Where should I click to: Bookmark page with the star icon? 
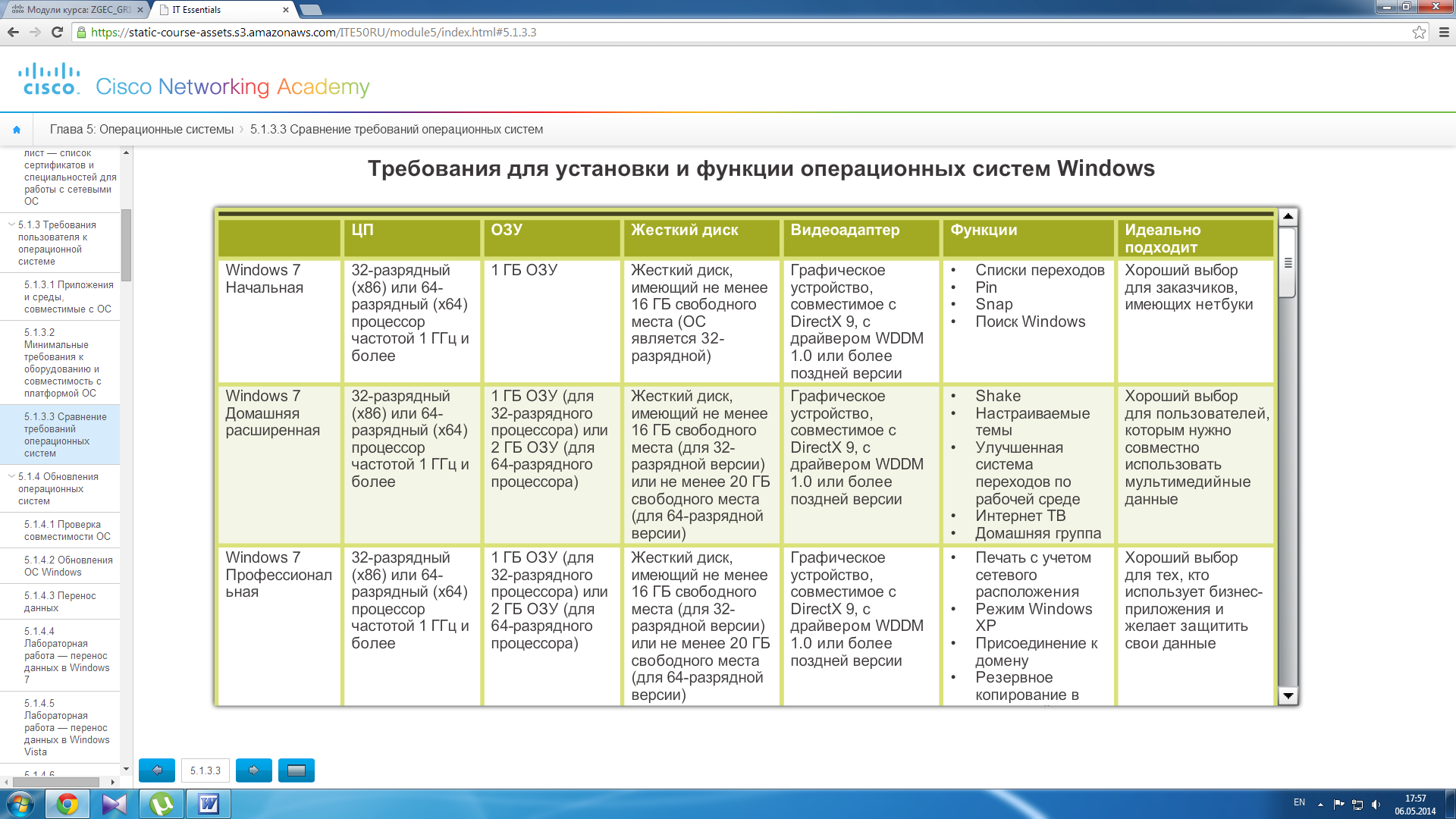point(1419,32)
